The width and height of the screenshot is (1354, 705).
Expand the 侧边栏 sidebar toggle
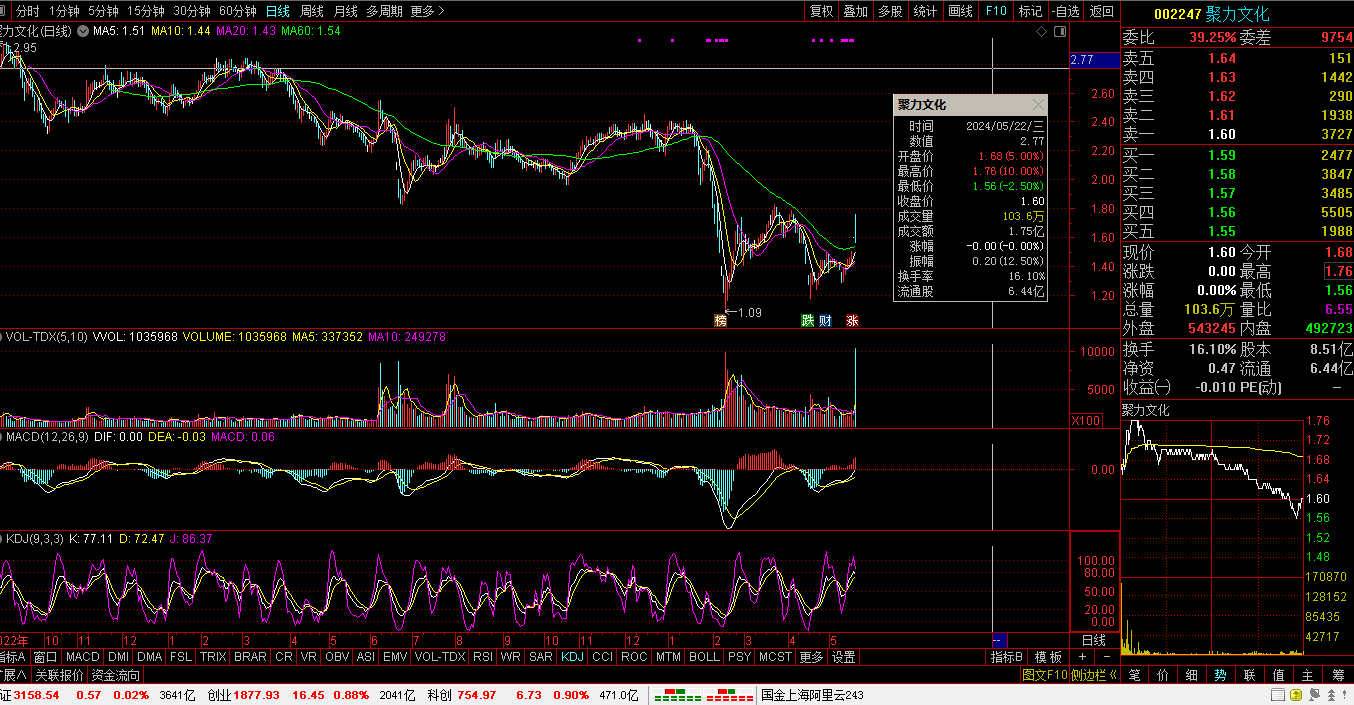click(x=1094, y=675)
